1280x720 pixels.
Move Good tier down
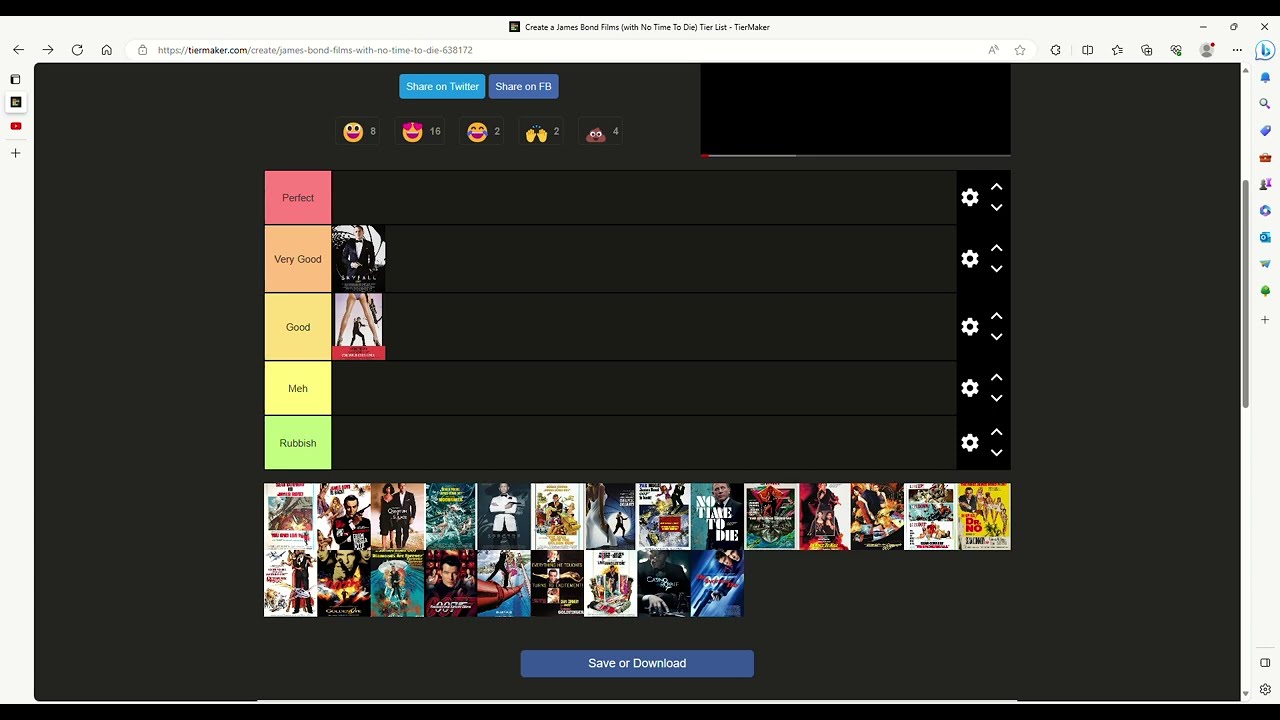996,337
